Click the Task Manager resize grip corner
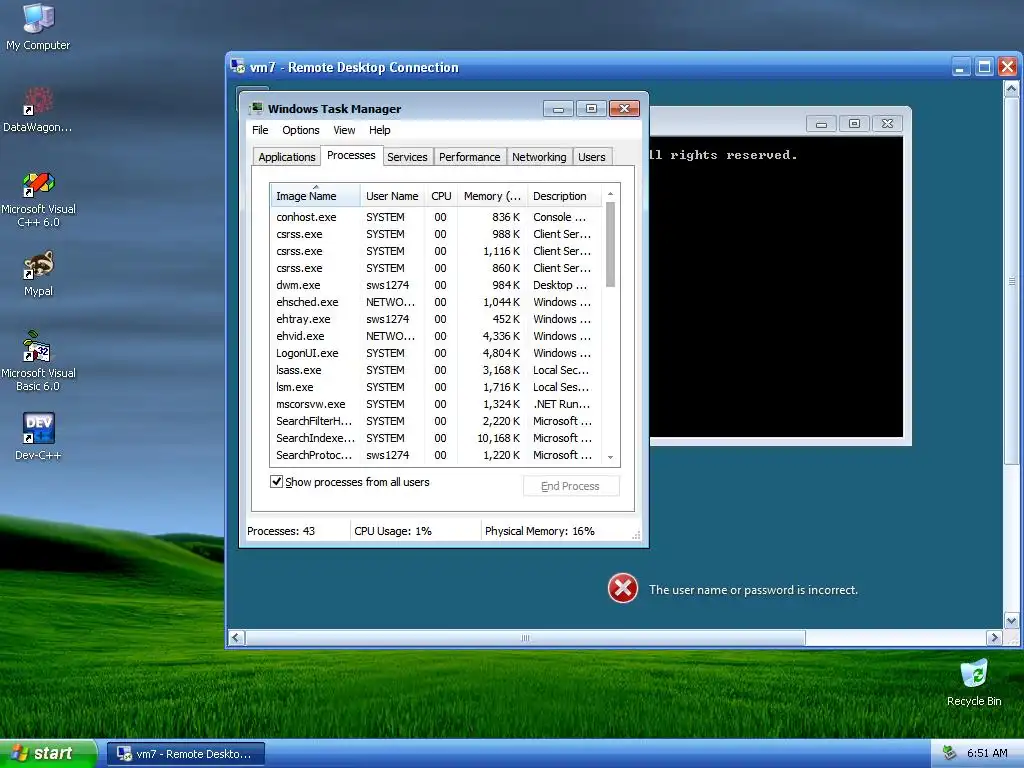Viewport: 1024px width, 768px height. coord(635,535)
